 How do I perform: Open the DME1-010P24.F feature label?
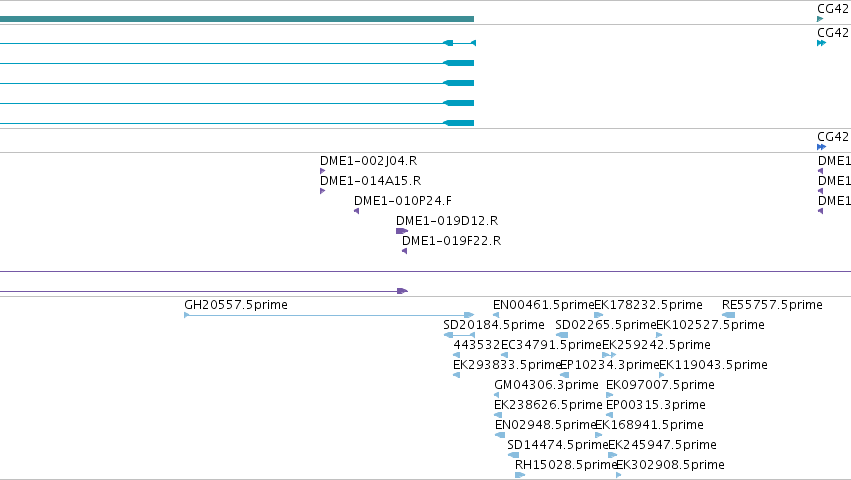tap(403, 201)
